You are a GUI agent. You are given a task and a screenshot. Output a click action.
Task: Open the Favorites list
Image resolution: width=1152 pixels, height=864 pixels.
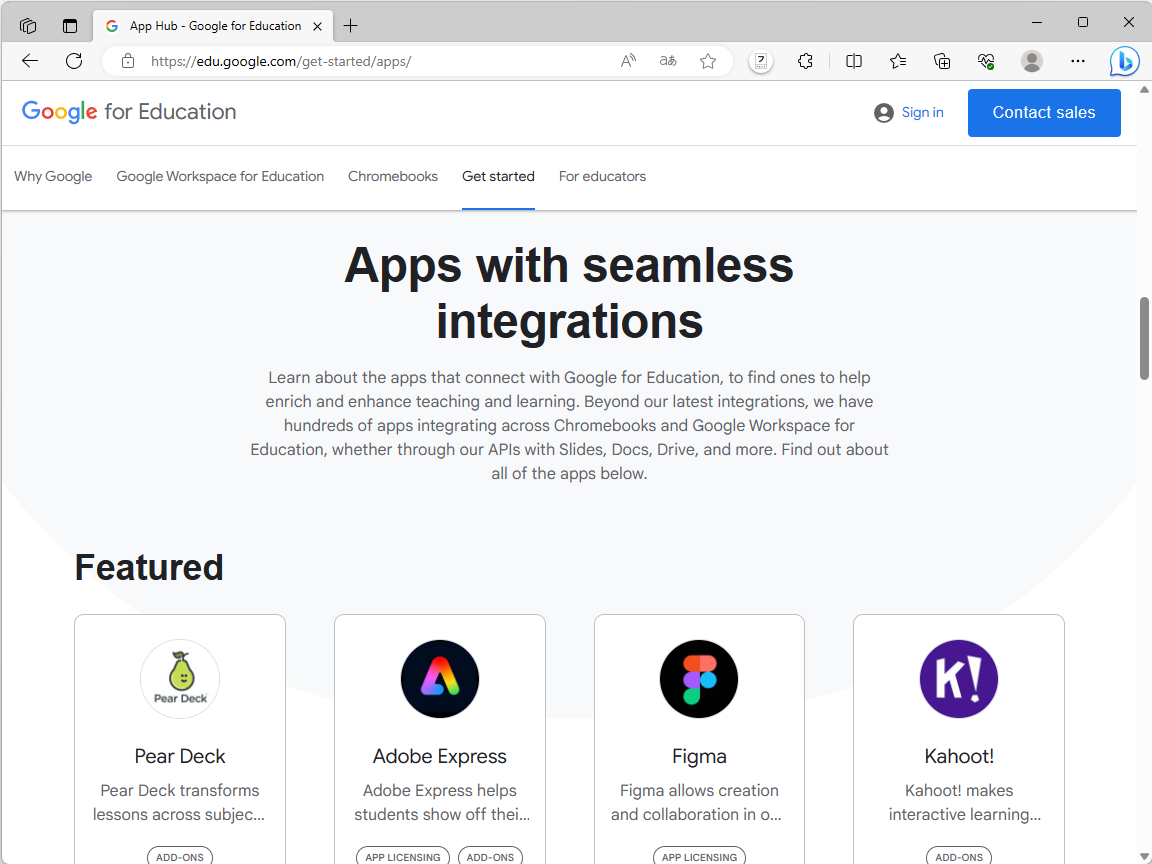pos(897,61)
